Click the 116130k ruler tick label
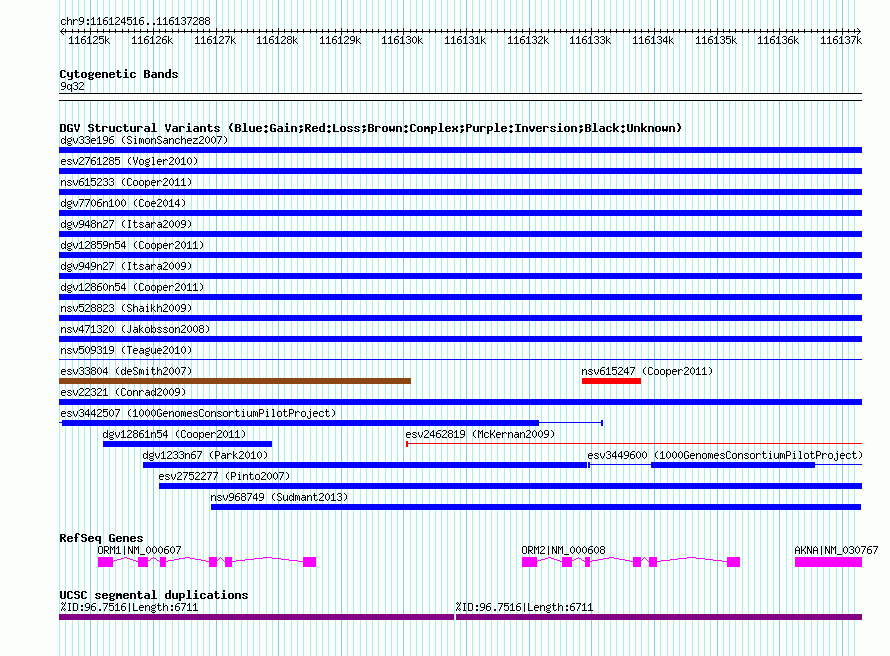This screenshot has height=656, width=890. pyautogui.click(x=402, y=40)
